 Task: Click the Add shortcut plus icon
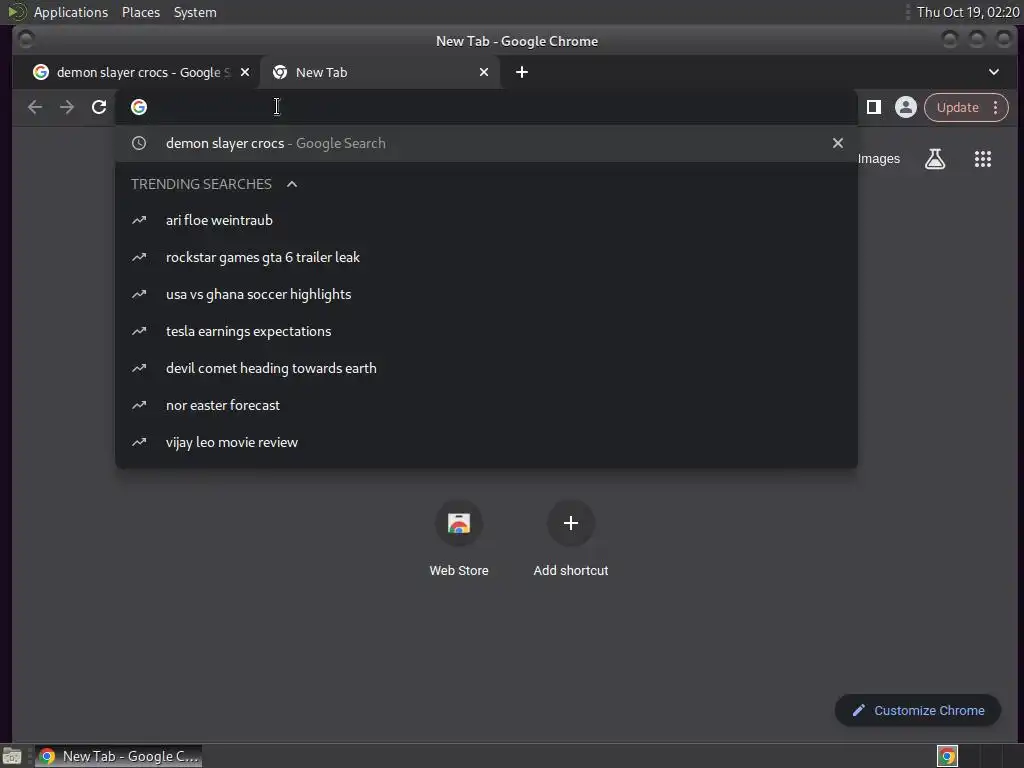570,523
